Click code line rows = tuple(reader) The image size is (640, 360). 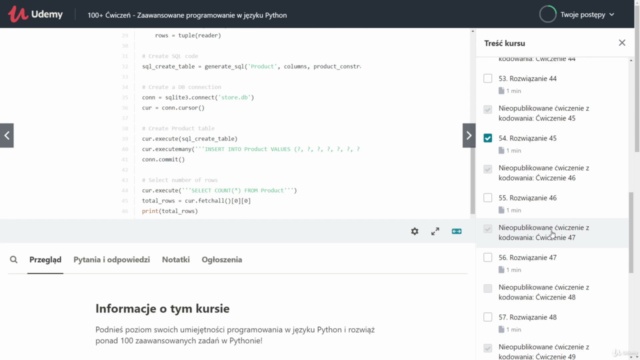[188, 36]
